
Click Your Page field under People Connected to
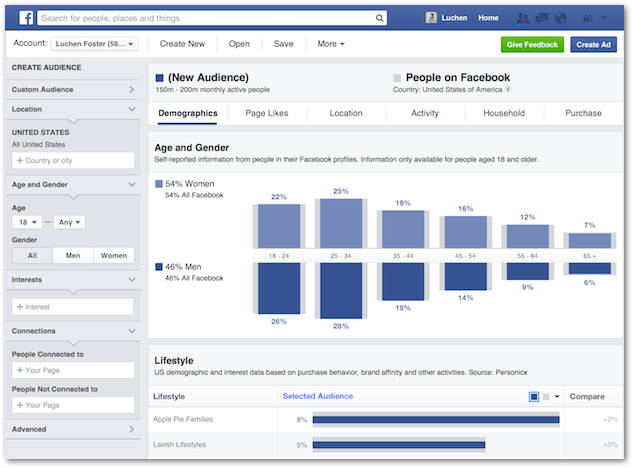click(x=73, y=370)
